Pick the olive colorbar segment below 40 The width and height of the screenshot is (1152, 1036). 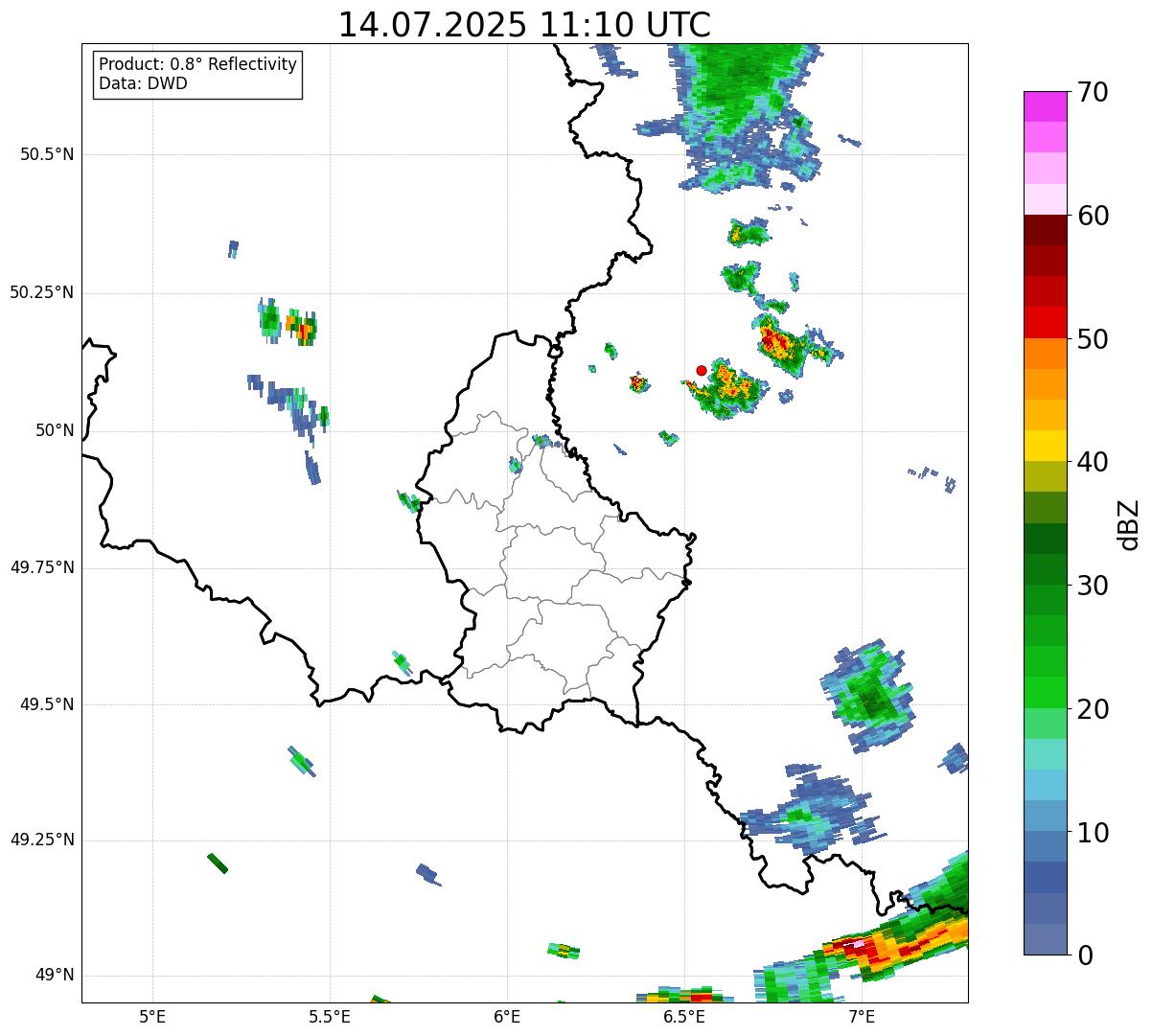point(1045,477)
